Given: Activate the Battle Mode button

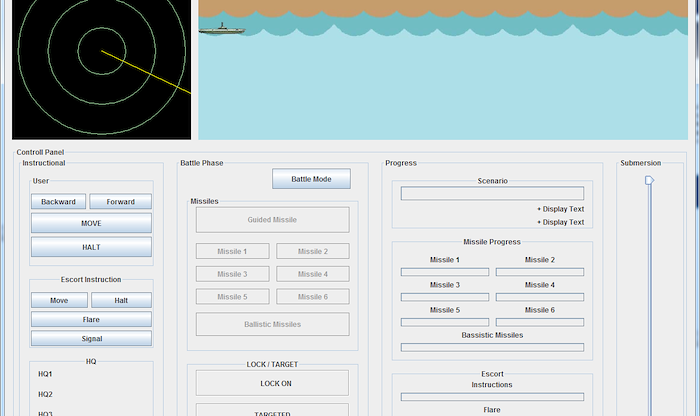Looking at the screenshot, I should tap(311, 179).
